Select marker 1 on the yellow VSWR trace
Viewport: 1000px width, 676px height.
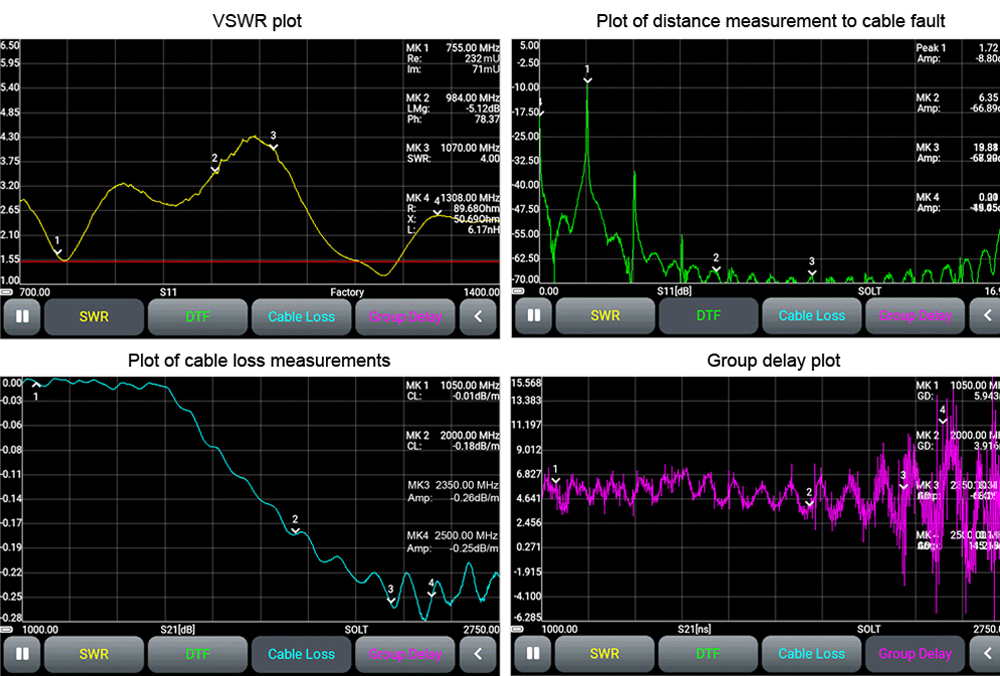pyautogui.click(x=58, y=250)
